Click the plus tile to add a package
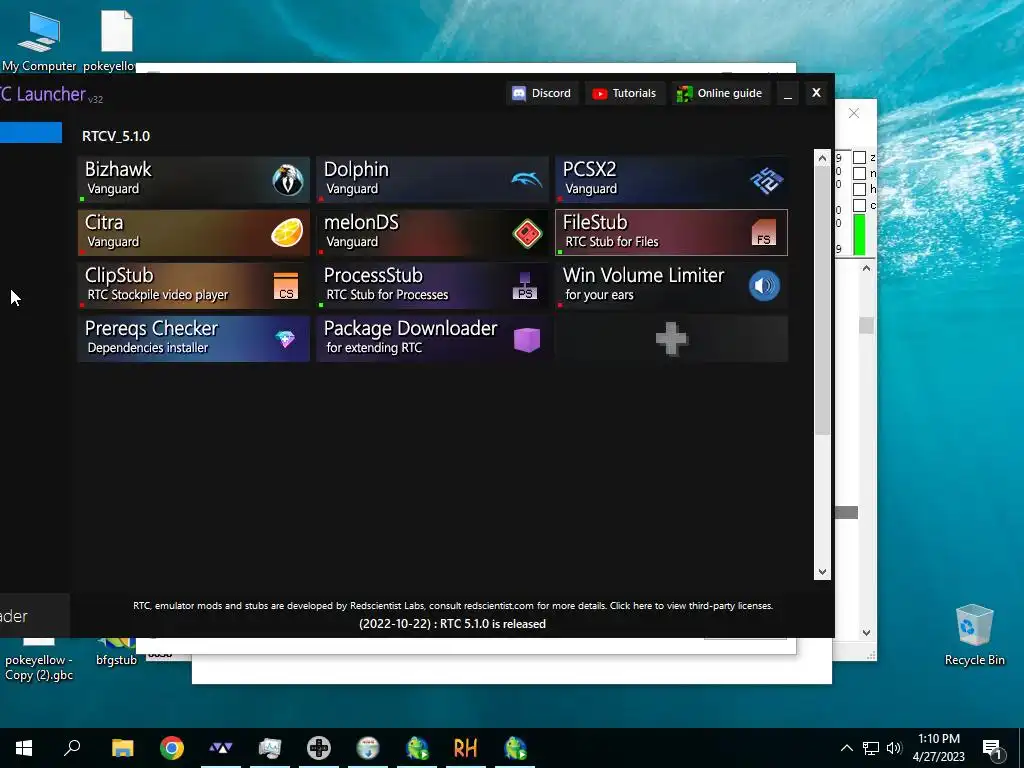The image size is (1024, 768). [x=671, y=338]
